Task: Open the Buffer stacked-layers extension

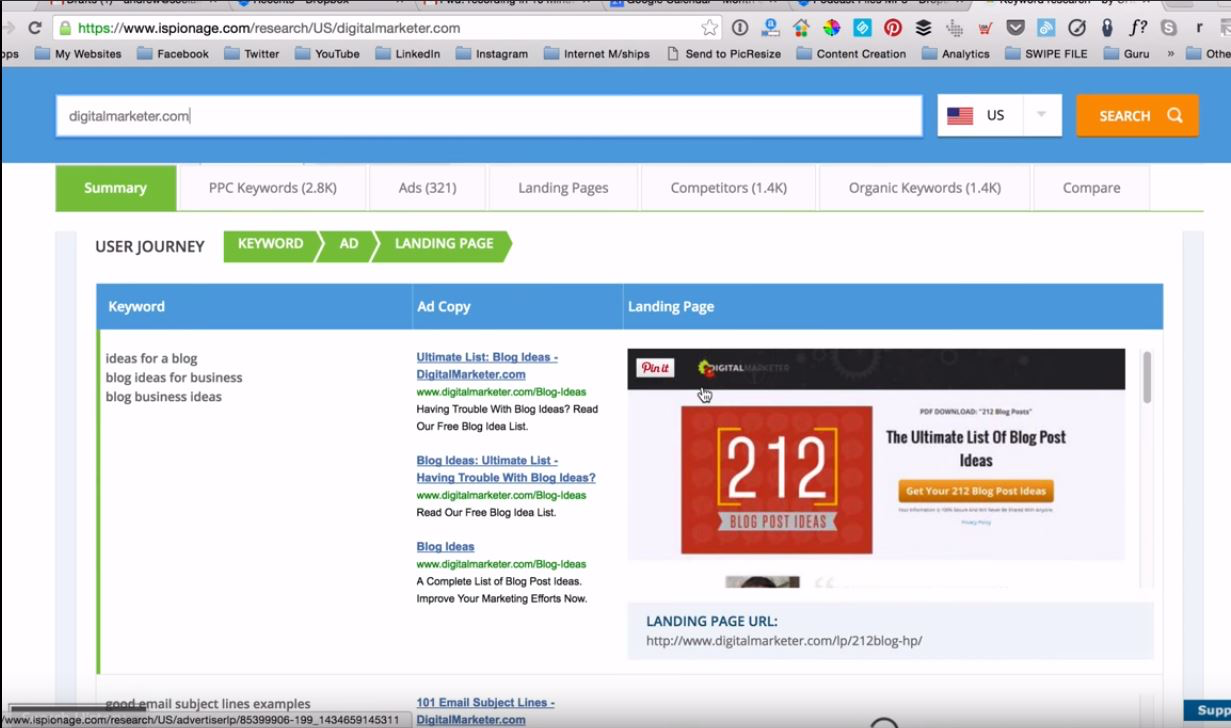Action: (923, 28)
